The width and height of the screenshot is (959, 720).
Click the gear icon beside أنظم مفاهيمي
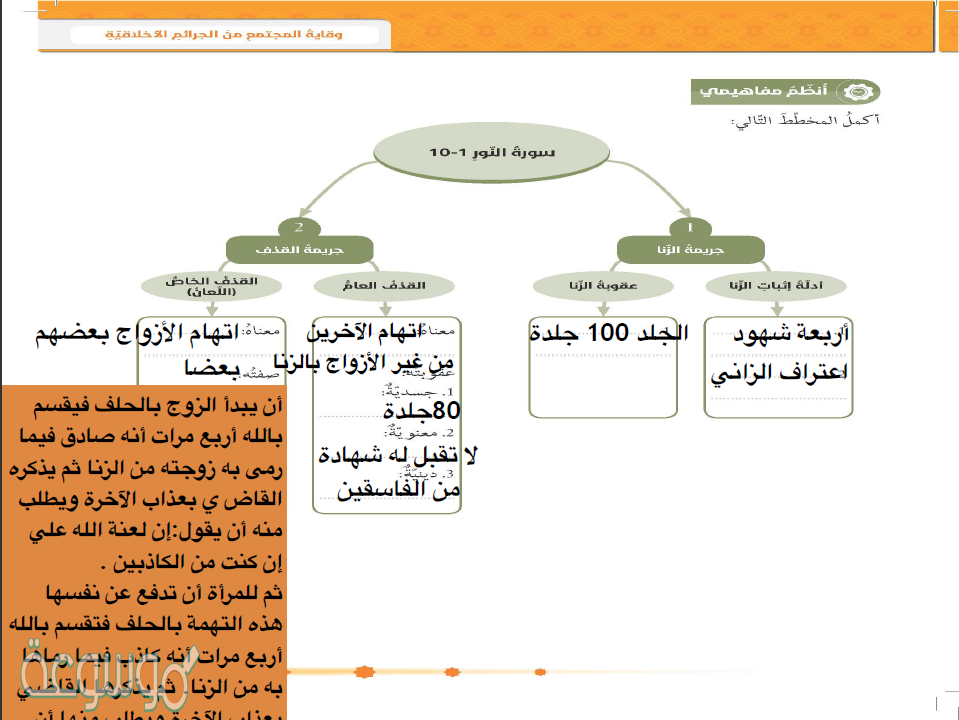click(854, 92)
